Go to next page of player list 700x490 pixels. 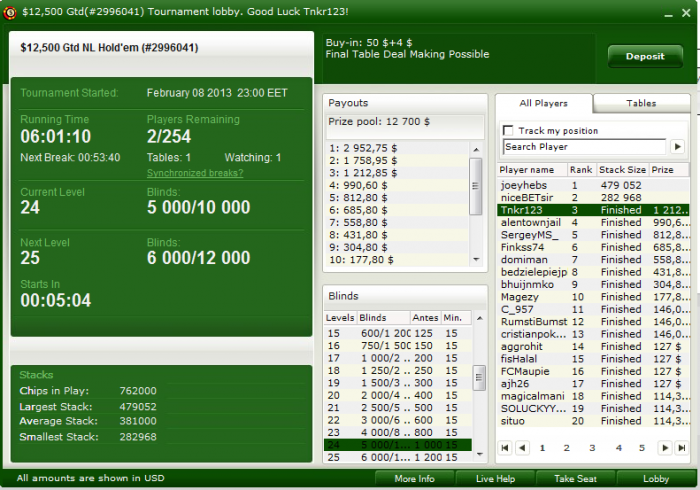point(665,448)
